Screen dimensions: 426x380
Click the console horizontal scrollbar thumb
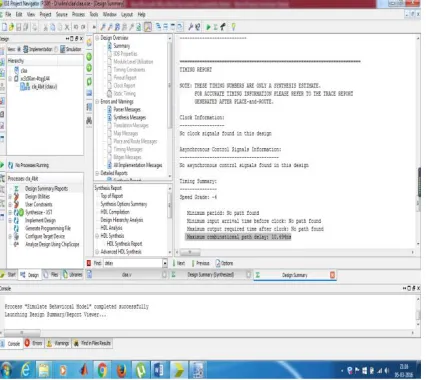(22, 332)
